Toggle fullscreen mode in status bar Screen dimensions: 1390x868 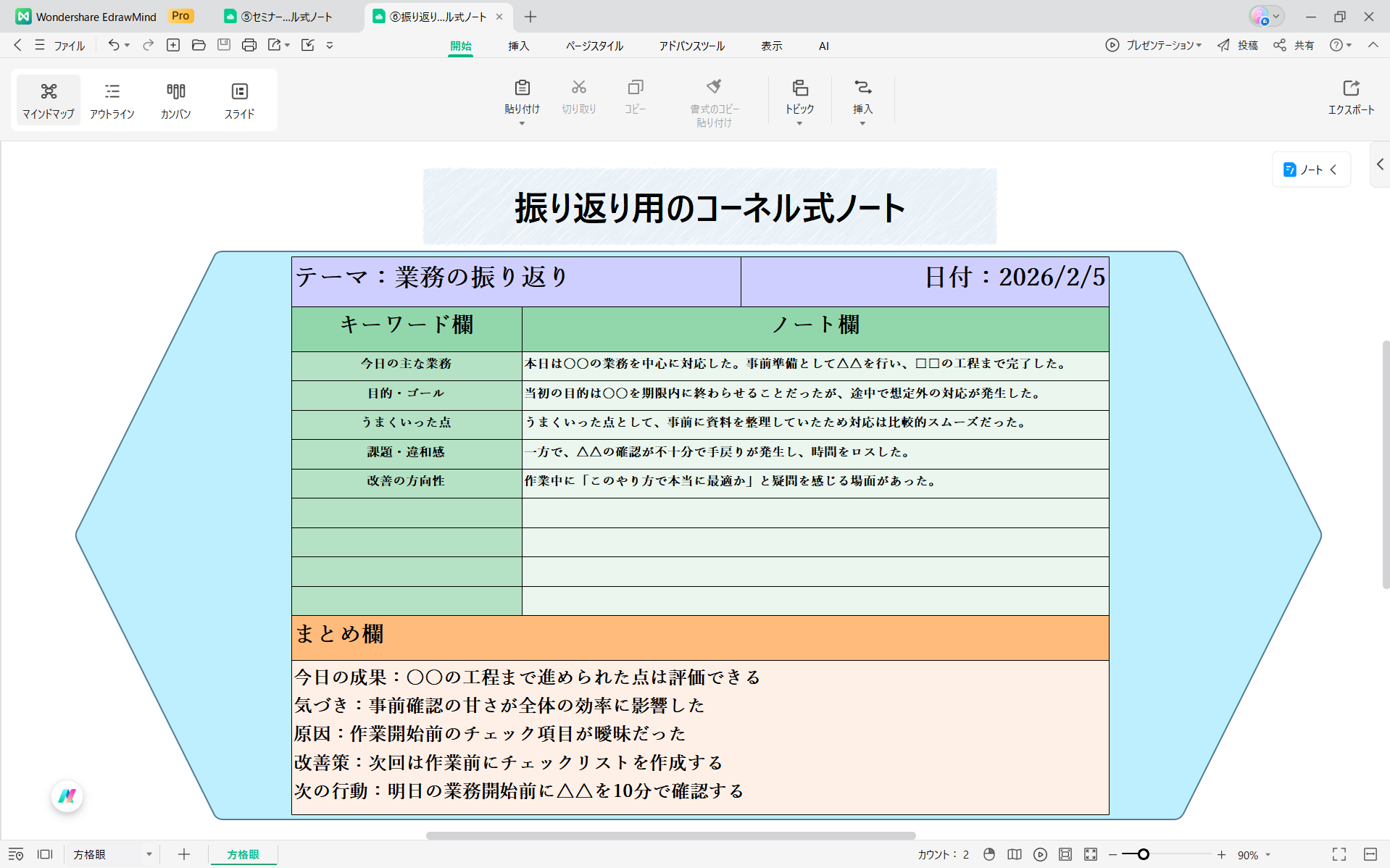tap(1337, 854)
